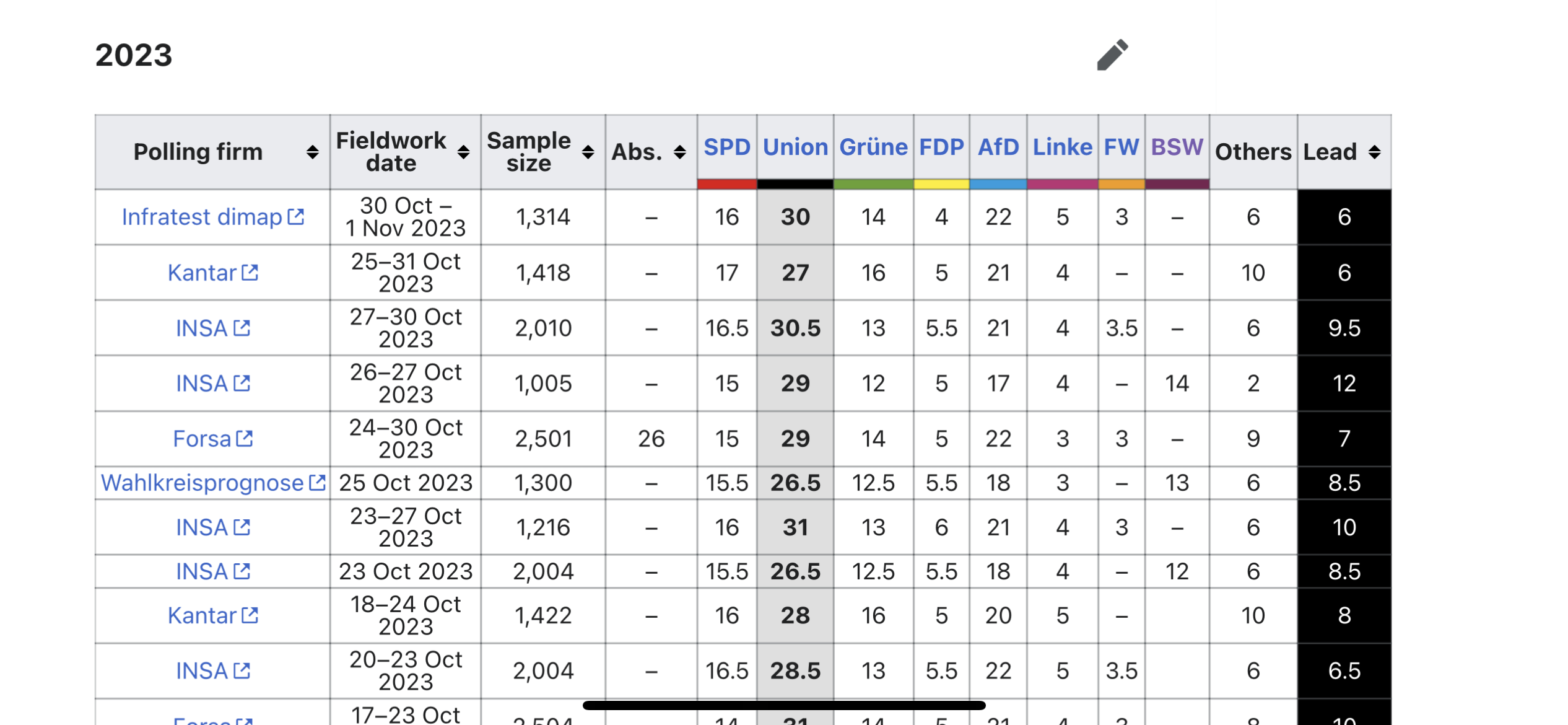
Task: Click the pencil edit icon for 2023 section
Action: pyautogui.click(x=1112, y=55)
